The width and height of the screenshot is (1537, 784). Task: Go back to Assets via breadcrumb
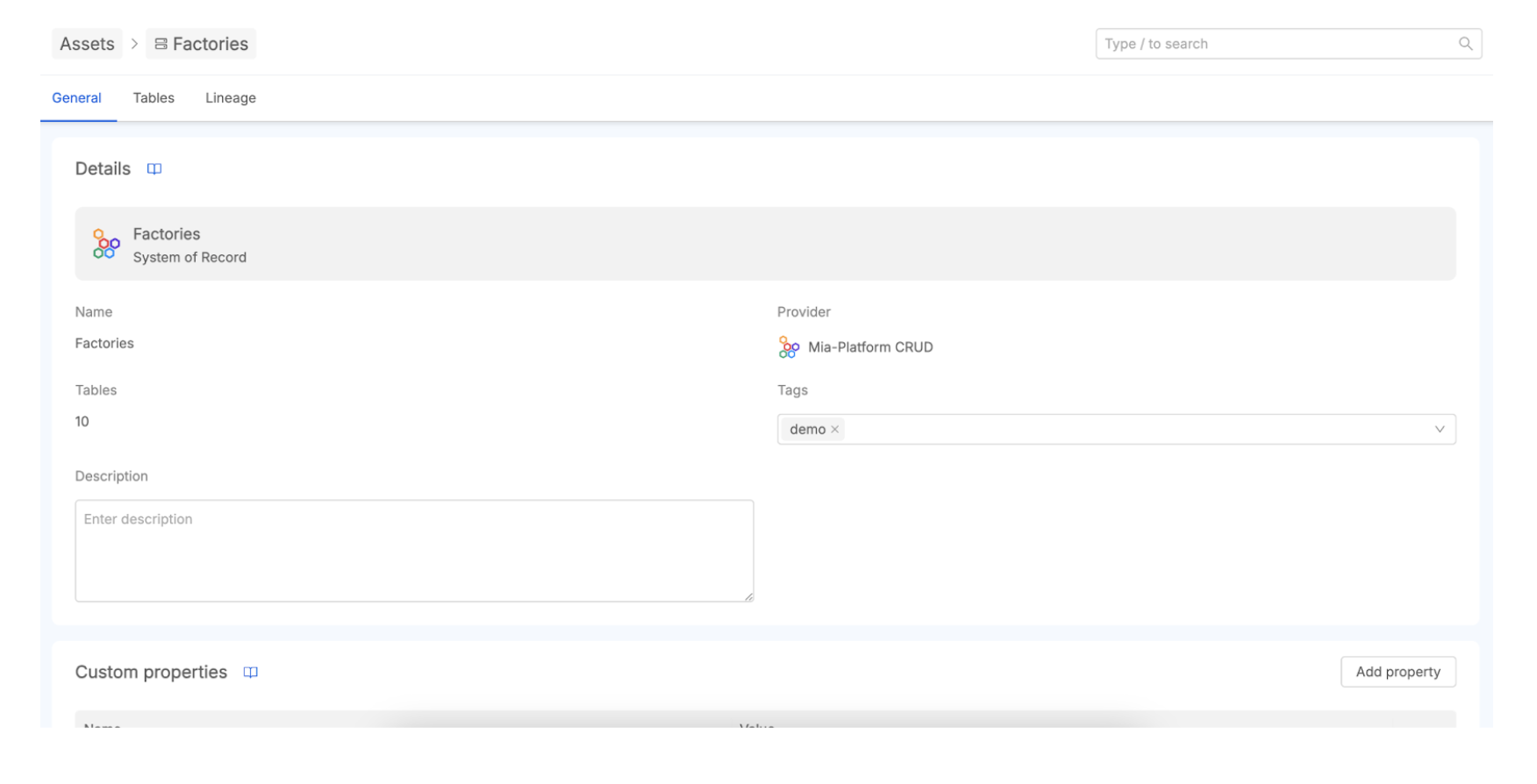point(87,44)
